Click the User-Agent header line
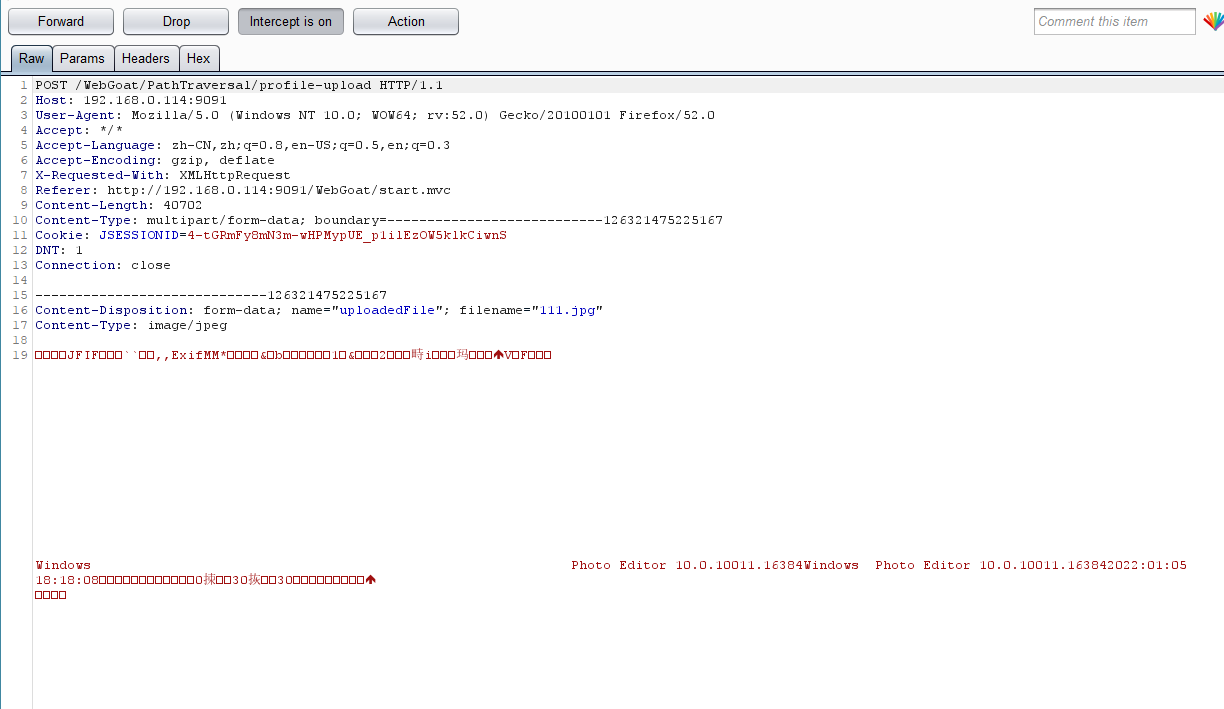Image resolution: width=1224 pixels, height=709 pixels. coord(375,115)
